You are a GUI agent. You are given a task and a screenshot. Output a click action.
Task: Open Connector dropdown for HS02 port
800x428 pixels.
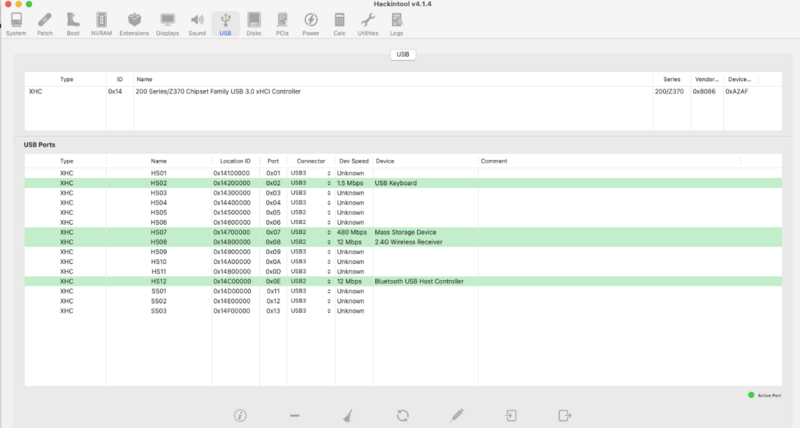point(310,183)
